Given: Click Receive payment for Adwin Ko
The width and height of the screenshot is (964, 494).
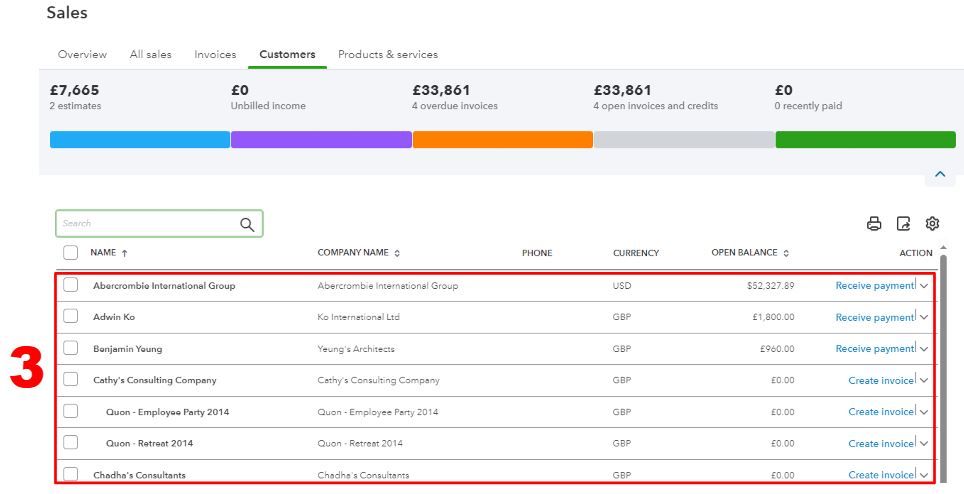Looking at the screenshot, I should coord(874,317).
